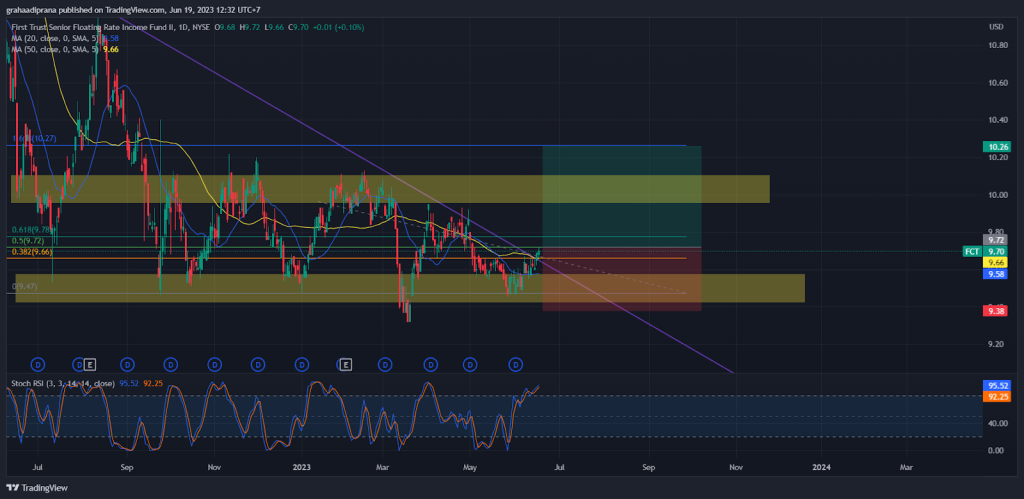
Task: Click the blue 9.58 MA20 price label
Action: (995, 274)
